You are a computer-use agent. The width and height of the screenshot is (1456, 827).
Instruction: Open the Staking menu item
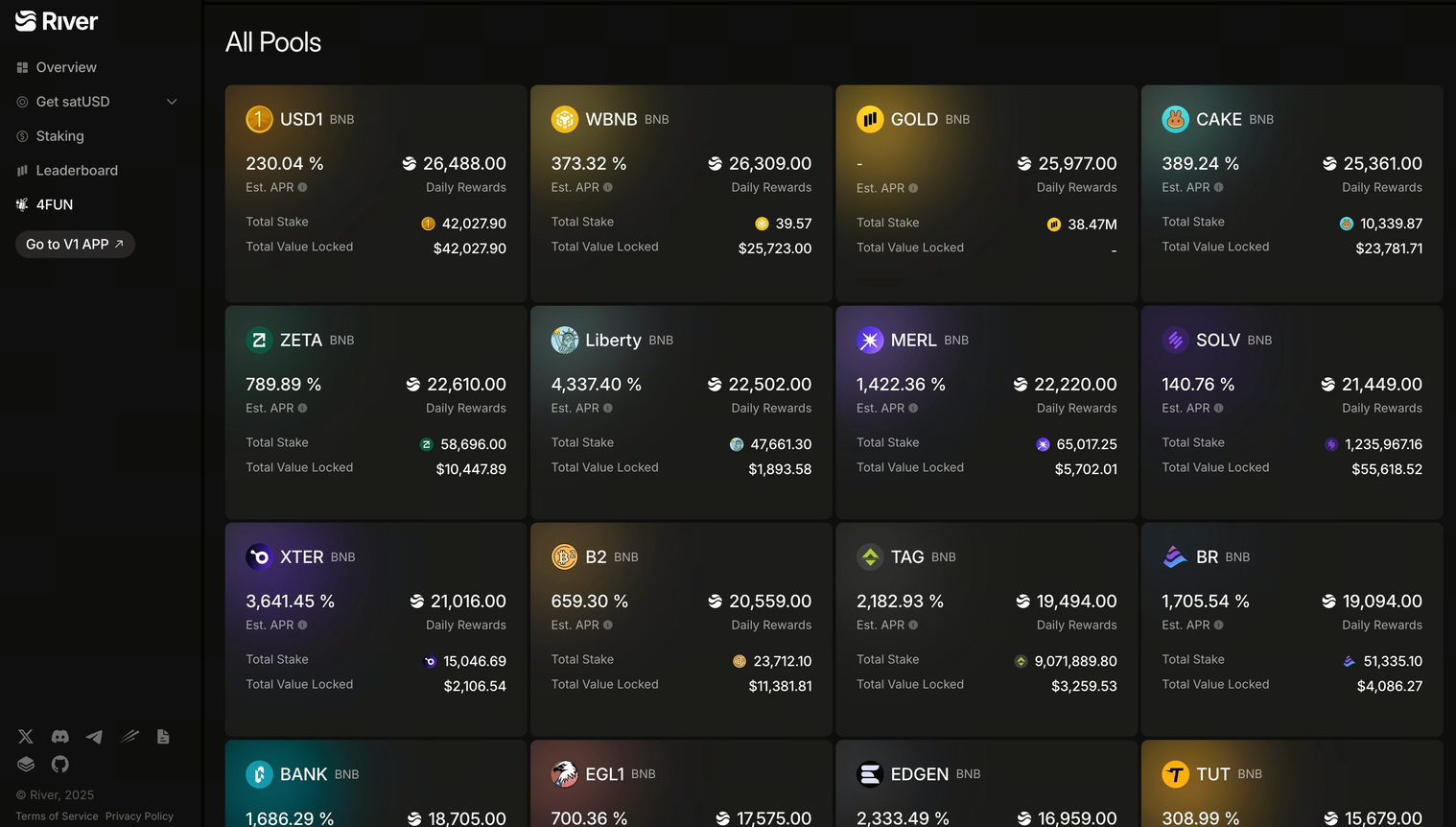point(59,136)
